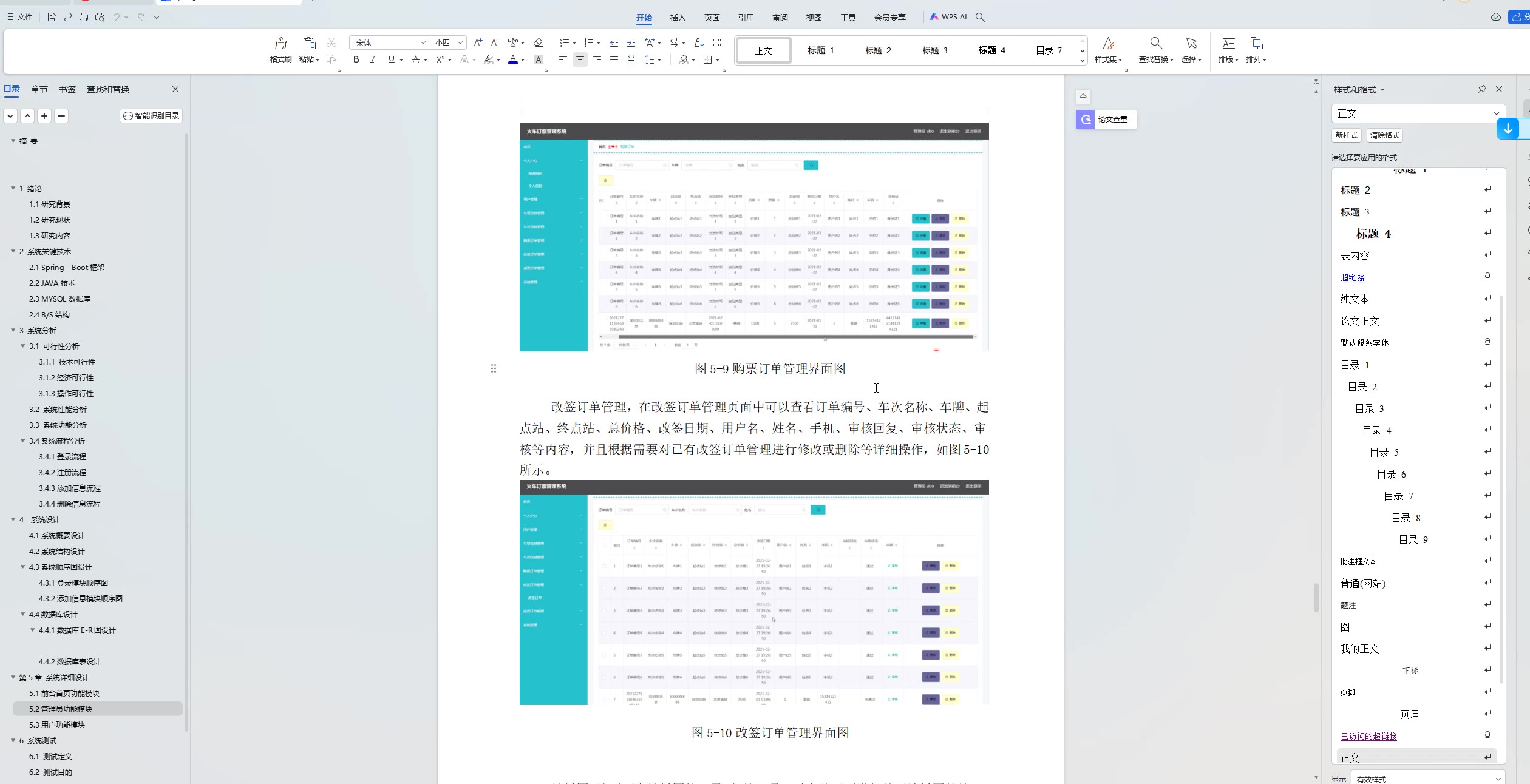Increase font size with A+ icon

pos(478,42)
